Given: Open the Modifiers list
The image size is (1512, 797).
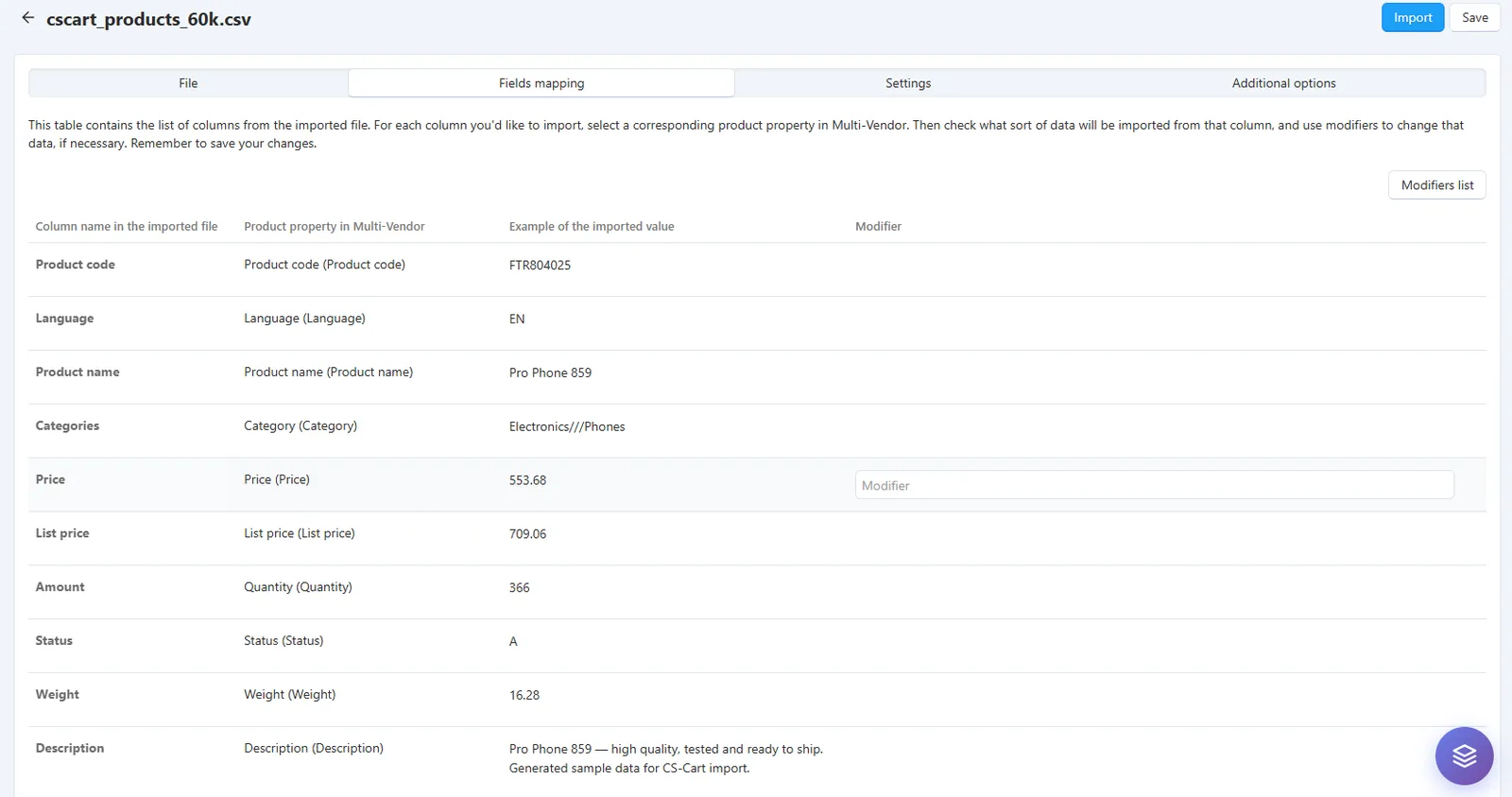Looking at the screenshot, I should click(x=1436, y=185).
